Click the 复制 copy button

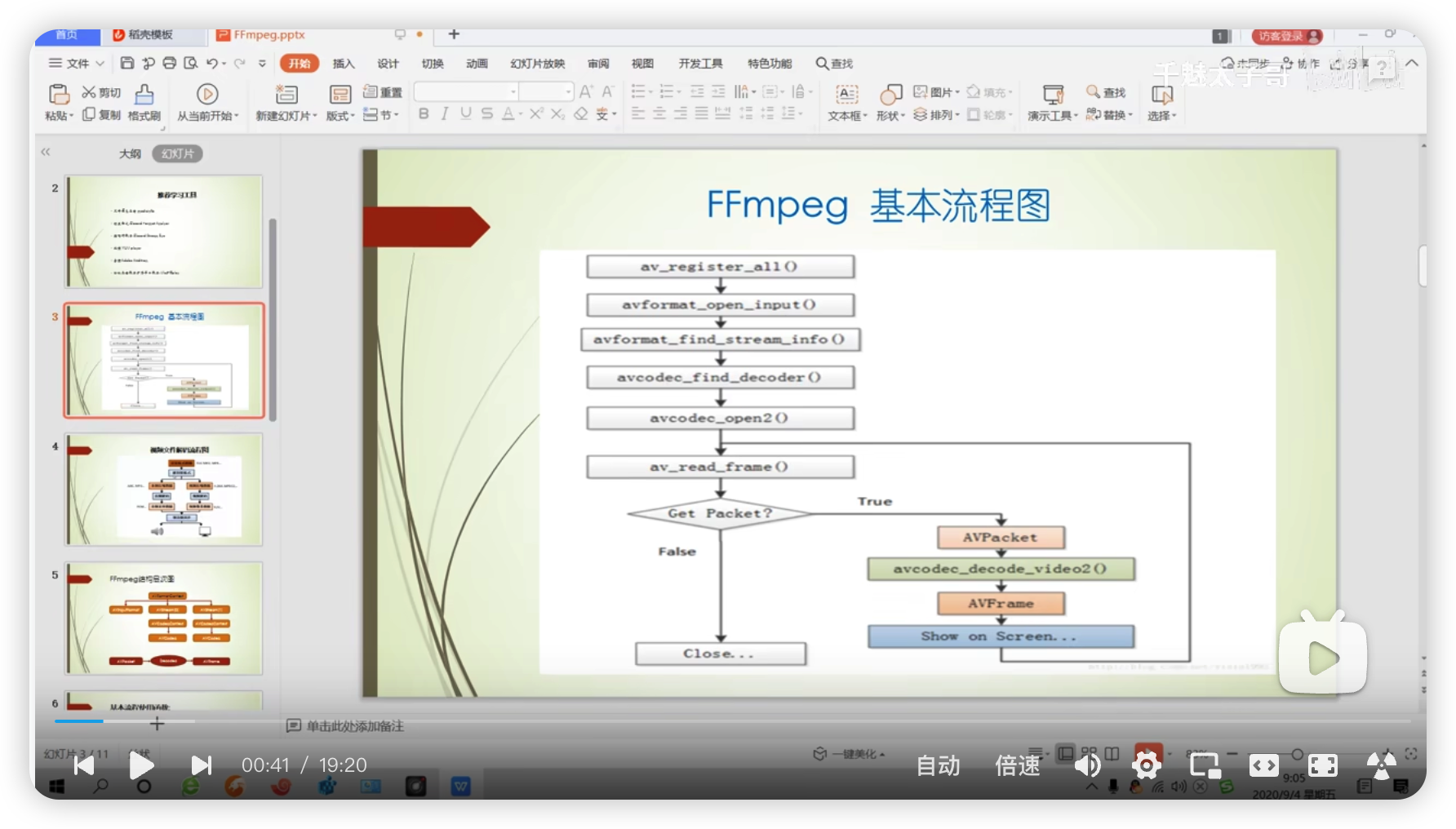coord(101,115)
